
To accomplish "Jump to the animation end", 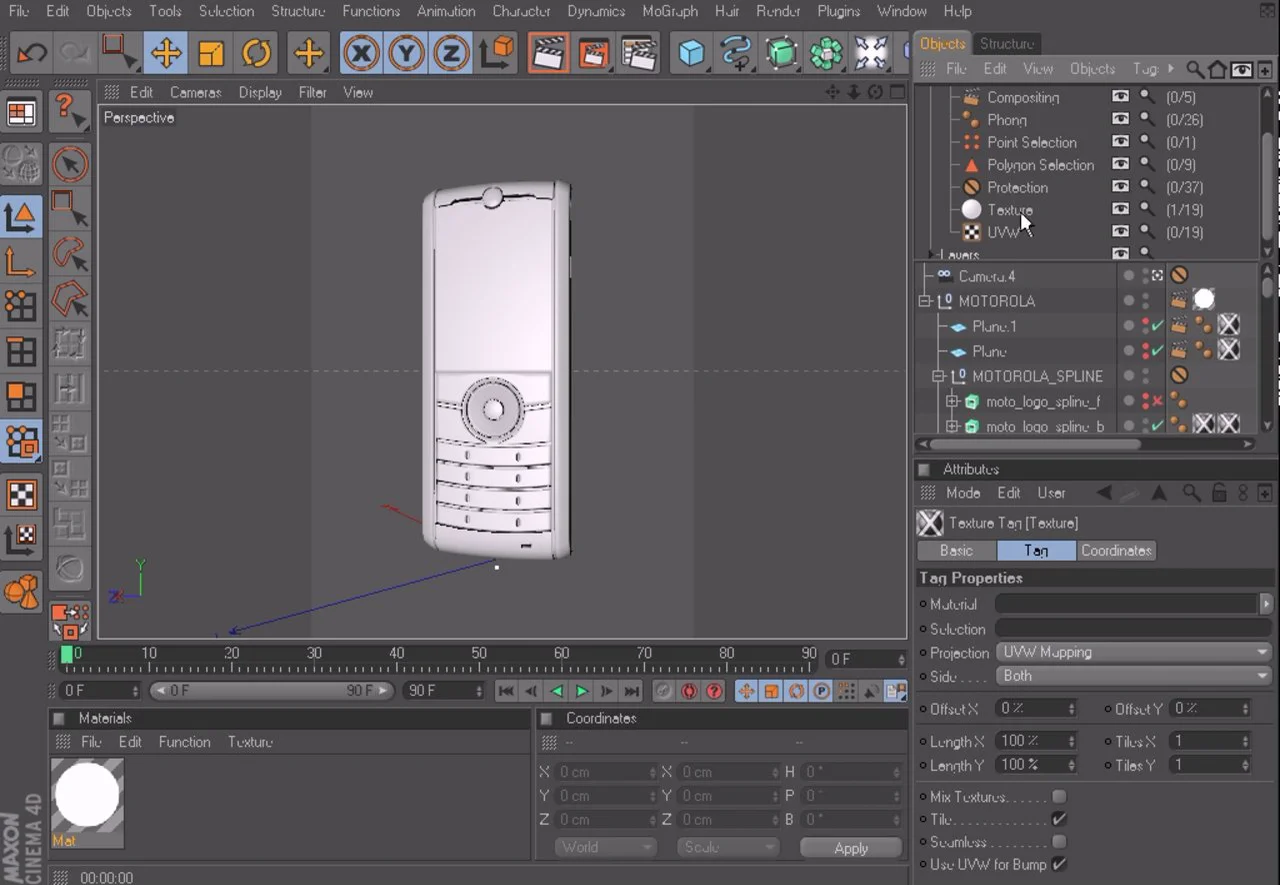I will click(632, 691).
